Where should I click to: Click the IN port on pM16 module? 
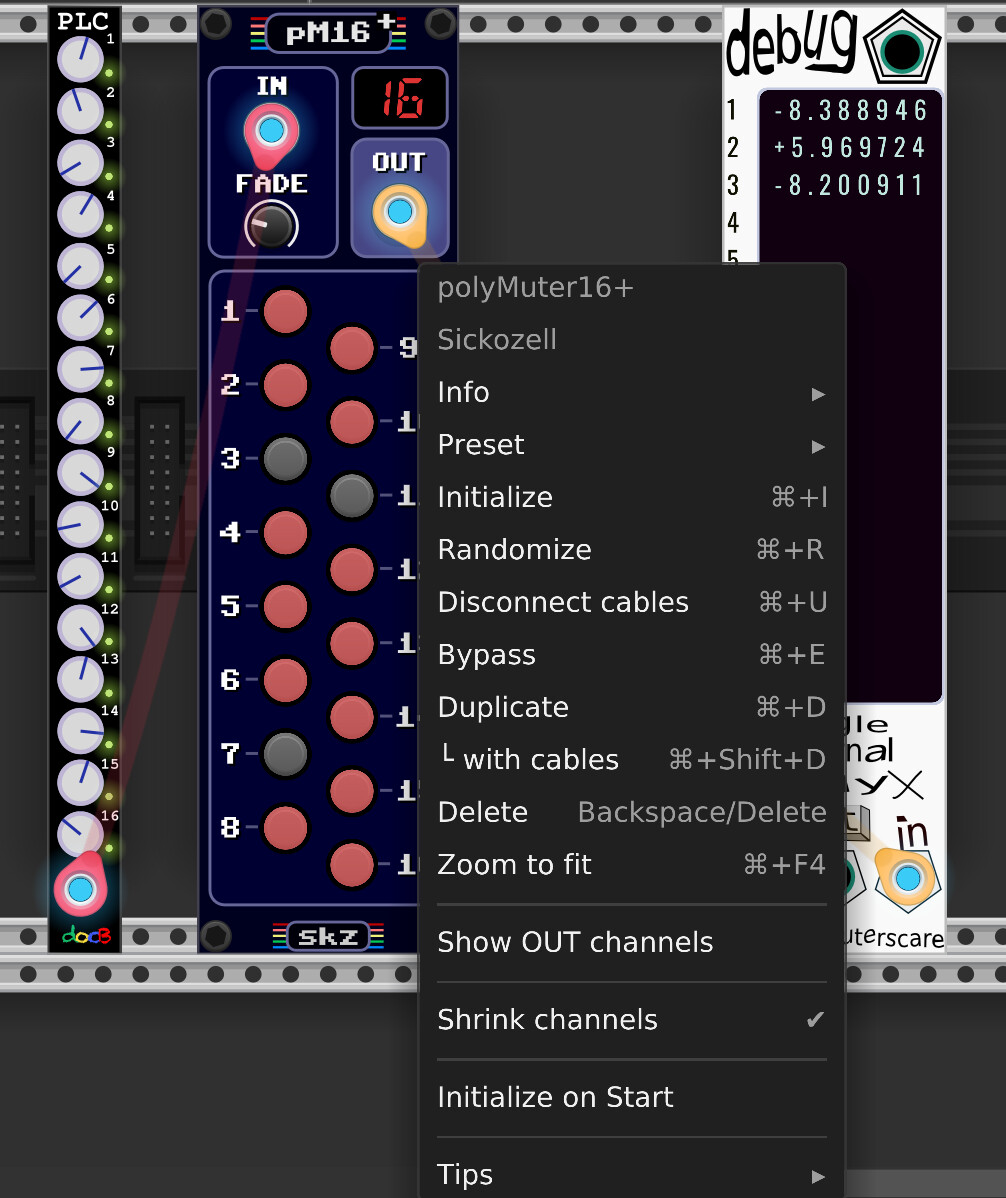pyautogui.click(x=270, y=131)
